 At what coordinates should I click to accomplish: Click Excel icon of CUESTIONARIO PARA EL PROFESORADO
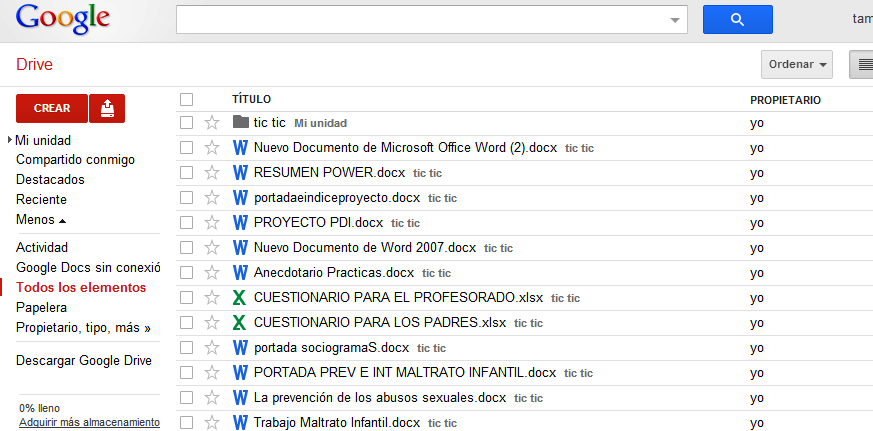coord(240,297)
